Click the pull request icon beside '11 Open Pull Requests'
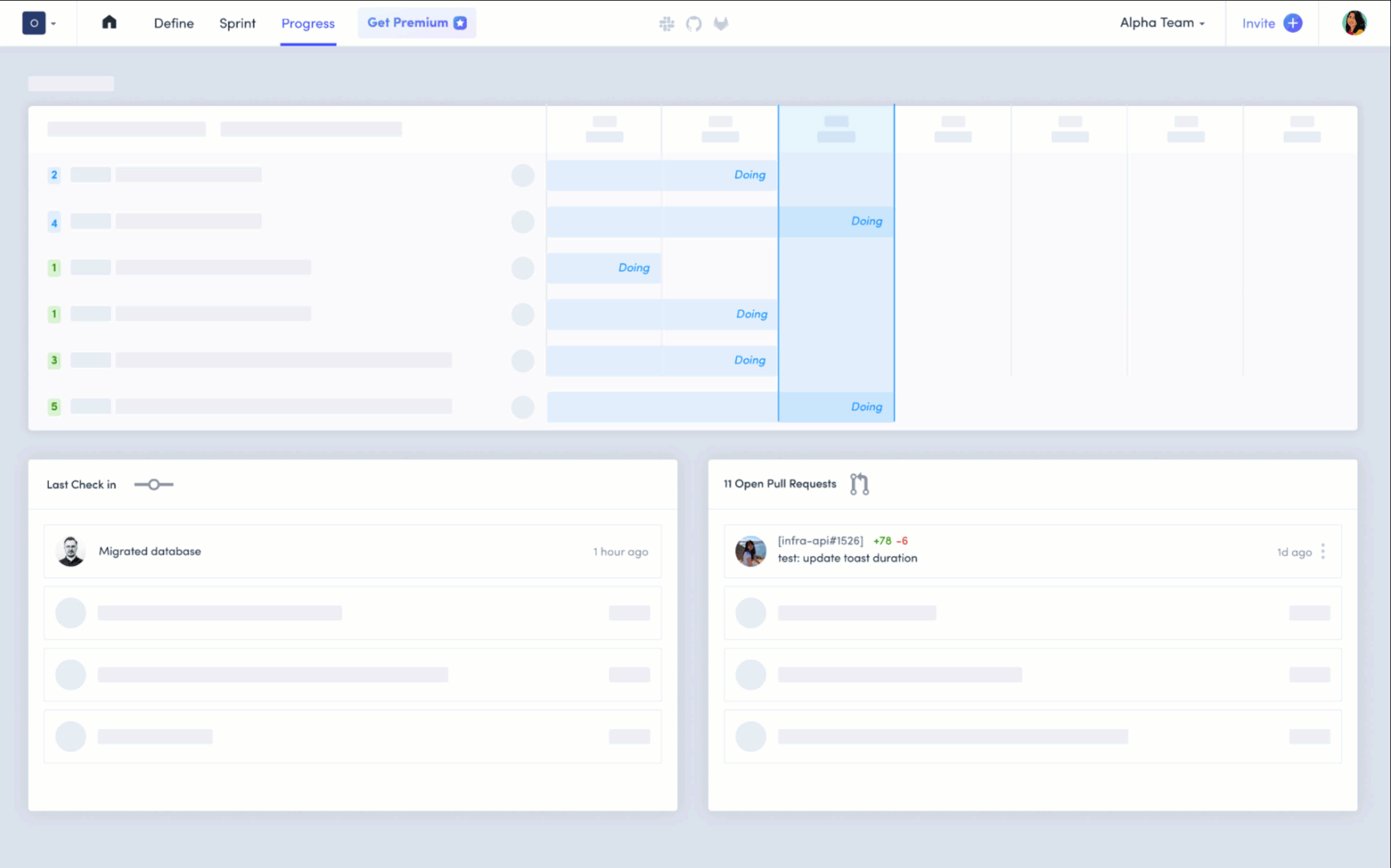 point(859,483)
